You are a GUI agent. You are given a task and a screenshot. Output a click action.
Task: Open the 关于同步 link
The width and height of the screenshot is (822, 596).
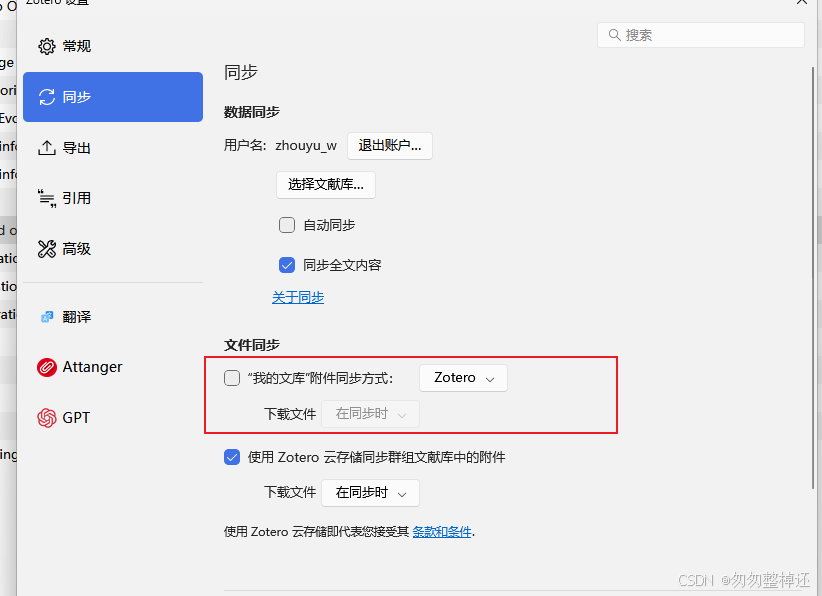[298, 297]
